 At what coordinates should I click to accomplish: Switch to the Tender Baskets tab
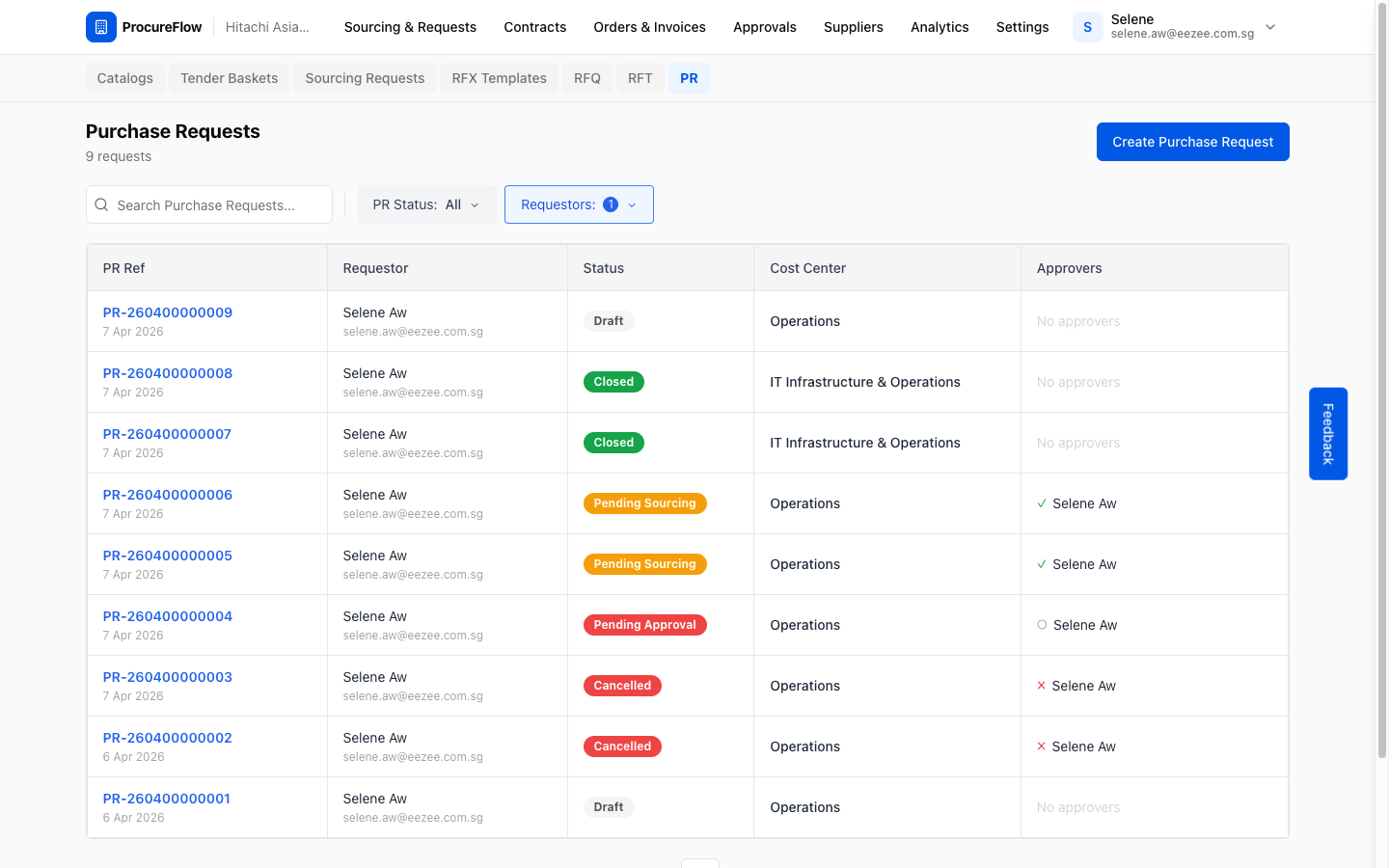(x=230, y=78)
